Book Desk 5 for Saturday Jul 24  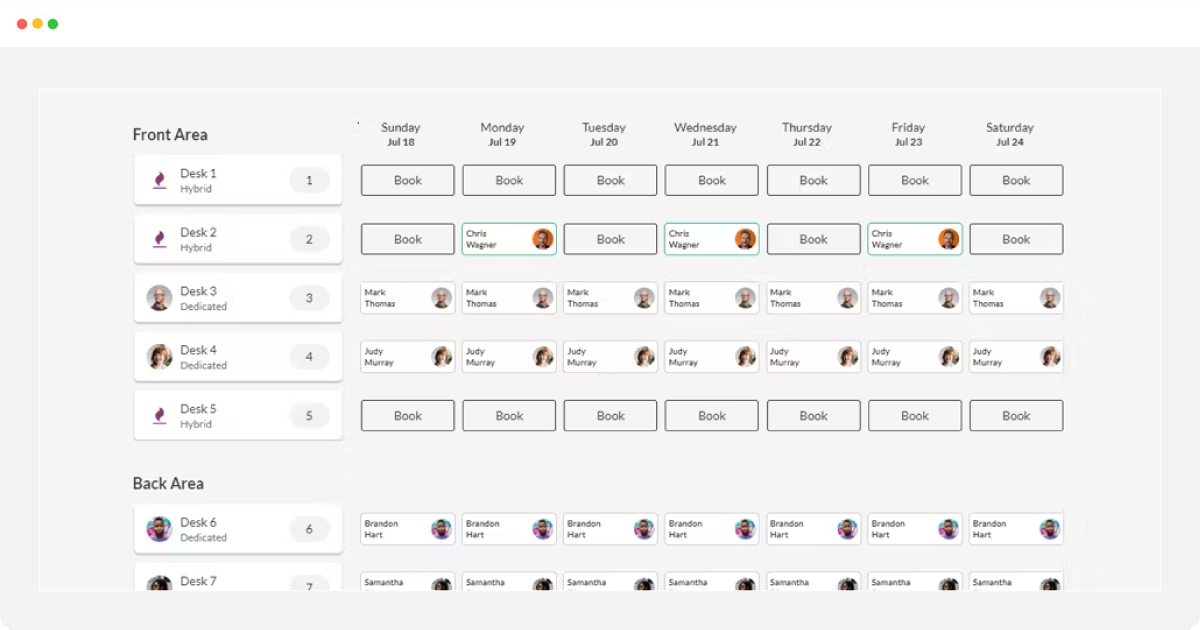pos(1016,416)
